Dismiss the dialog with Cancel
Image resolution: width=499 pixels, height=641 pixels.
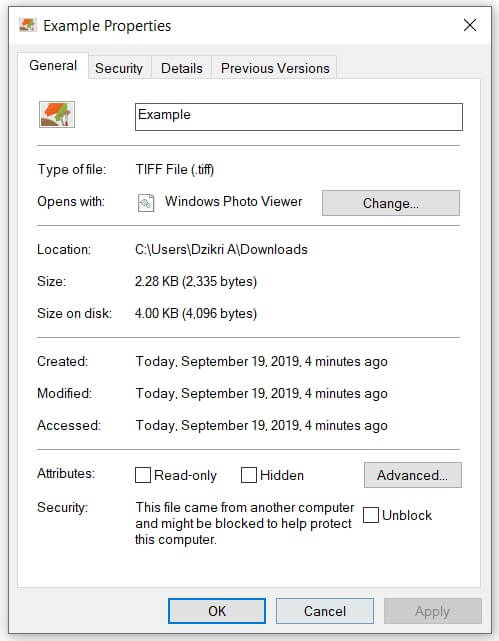click(325, 611)
